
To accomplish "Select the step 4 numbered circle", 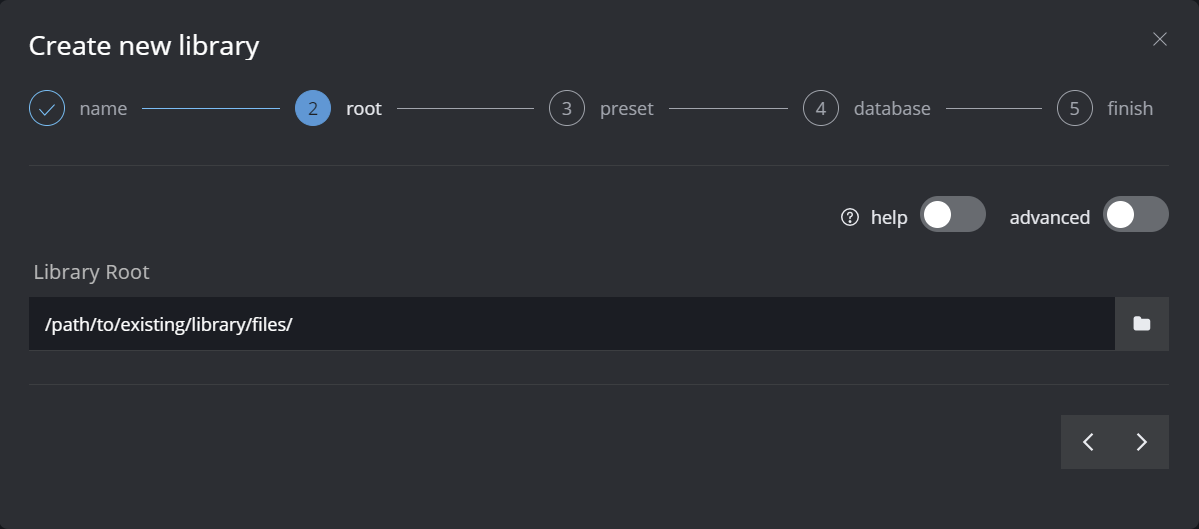I will click(821, 108).
